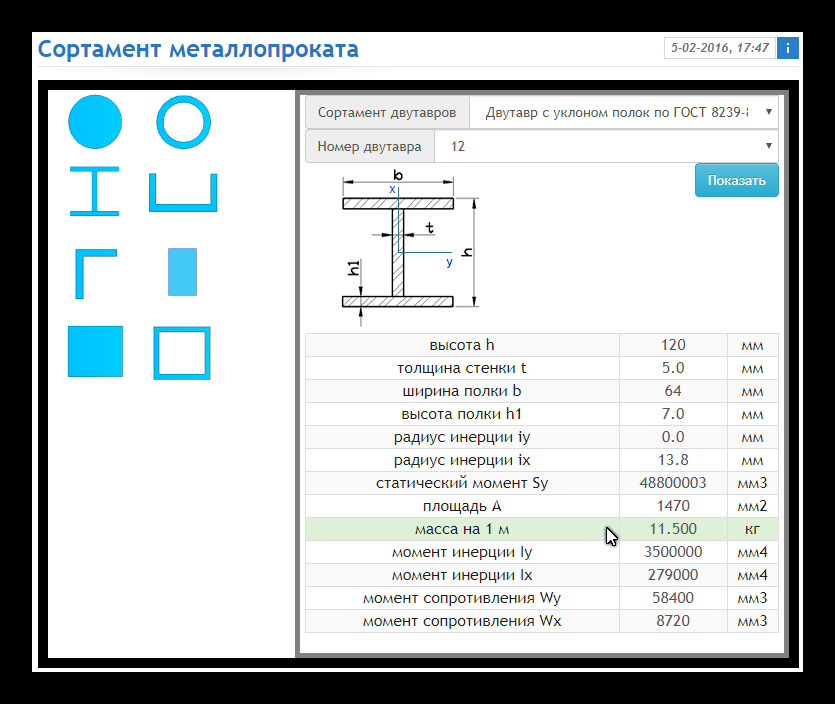Image resolution: width=835 pixels, height=704 pixels.
Task: Open the I-beam assortment type dropdown
Action: click(x=624, y=112)
